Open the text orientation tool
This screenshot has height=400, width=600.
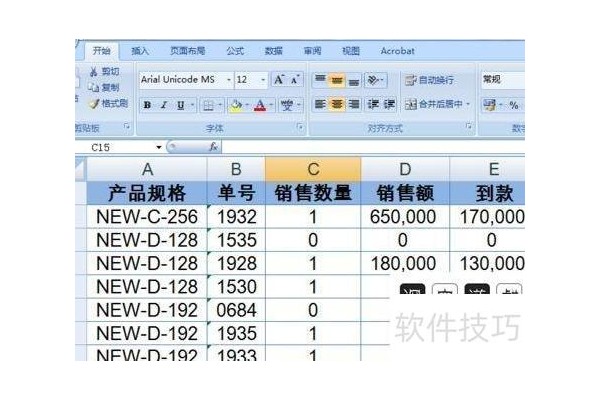(372, 80)
